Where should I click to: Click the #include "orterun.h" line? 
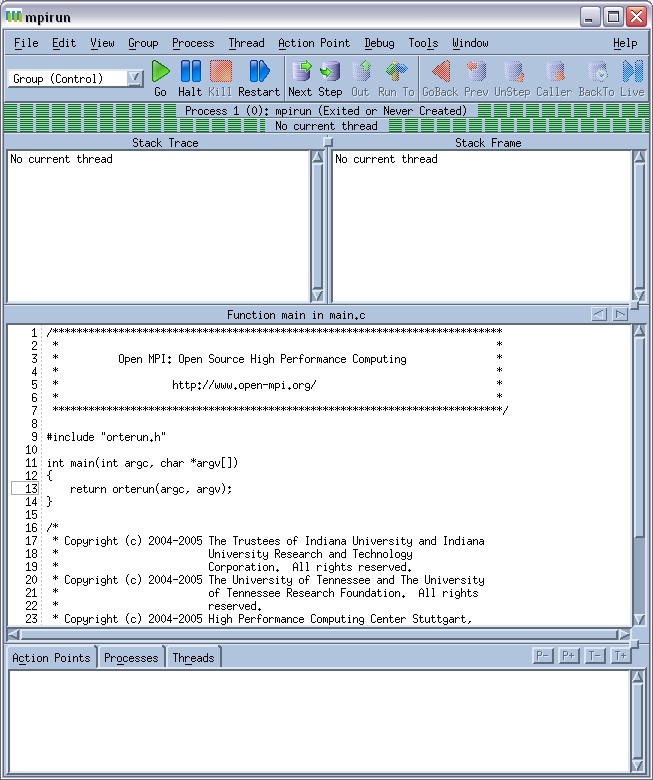(x=106, y=437)
